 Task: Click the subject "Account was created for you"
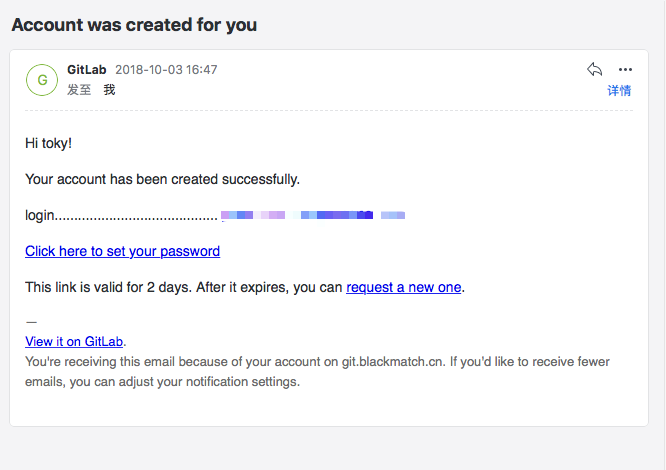[134, 25]
